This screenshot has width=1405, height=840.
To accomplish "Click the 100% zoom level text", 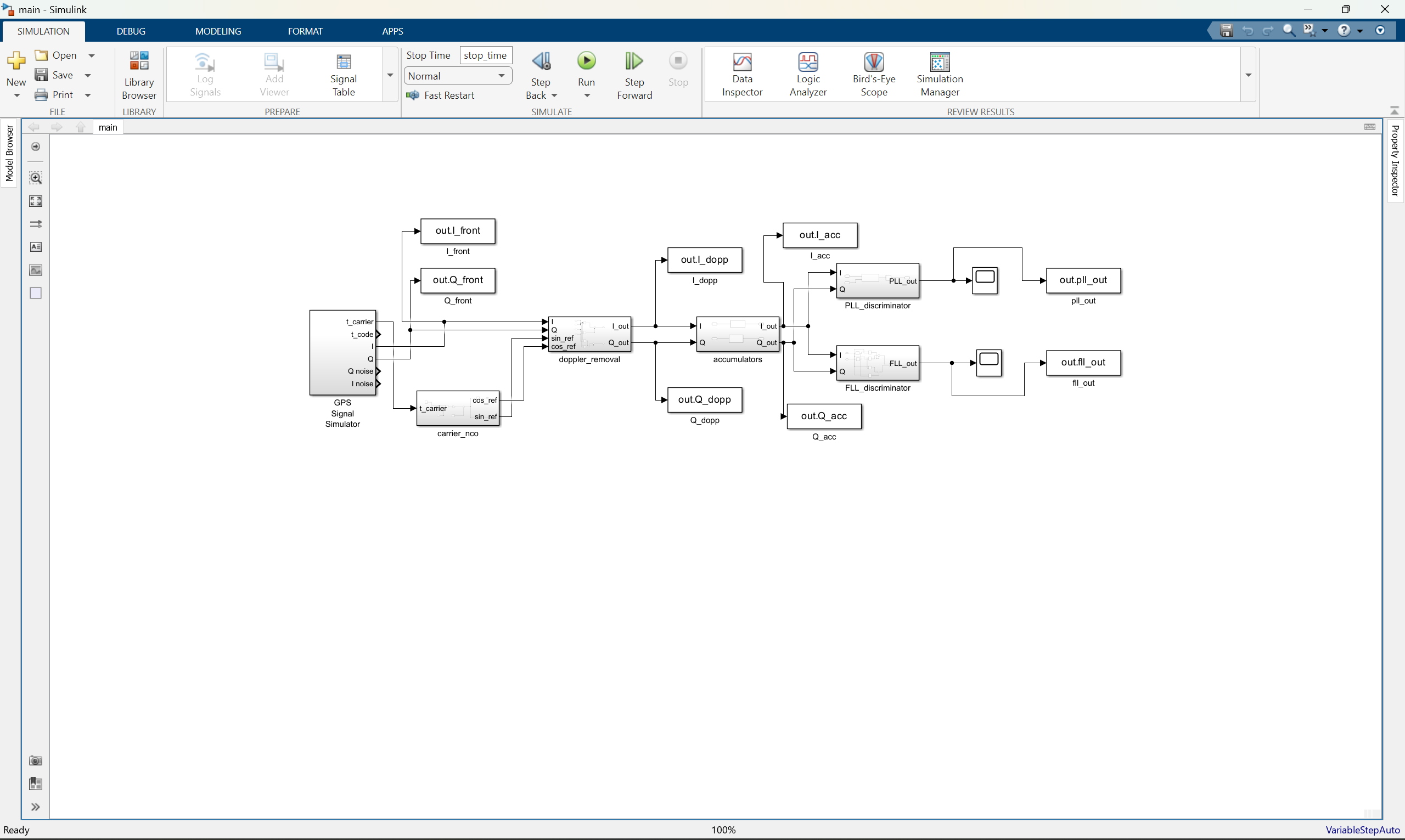I will 723,830.
